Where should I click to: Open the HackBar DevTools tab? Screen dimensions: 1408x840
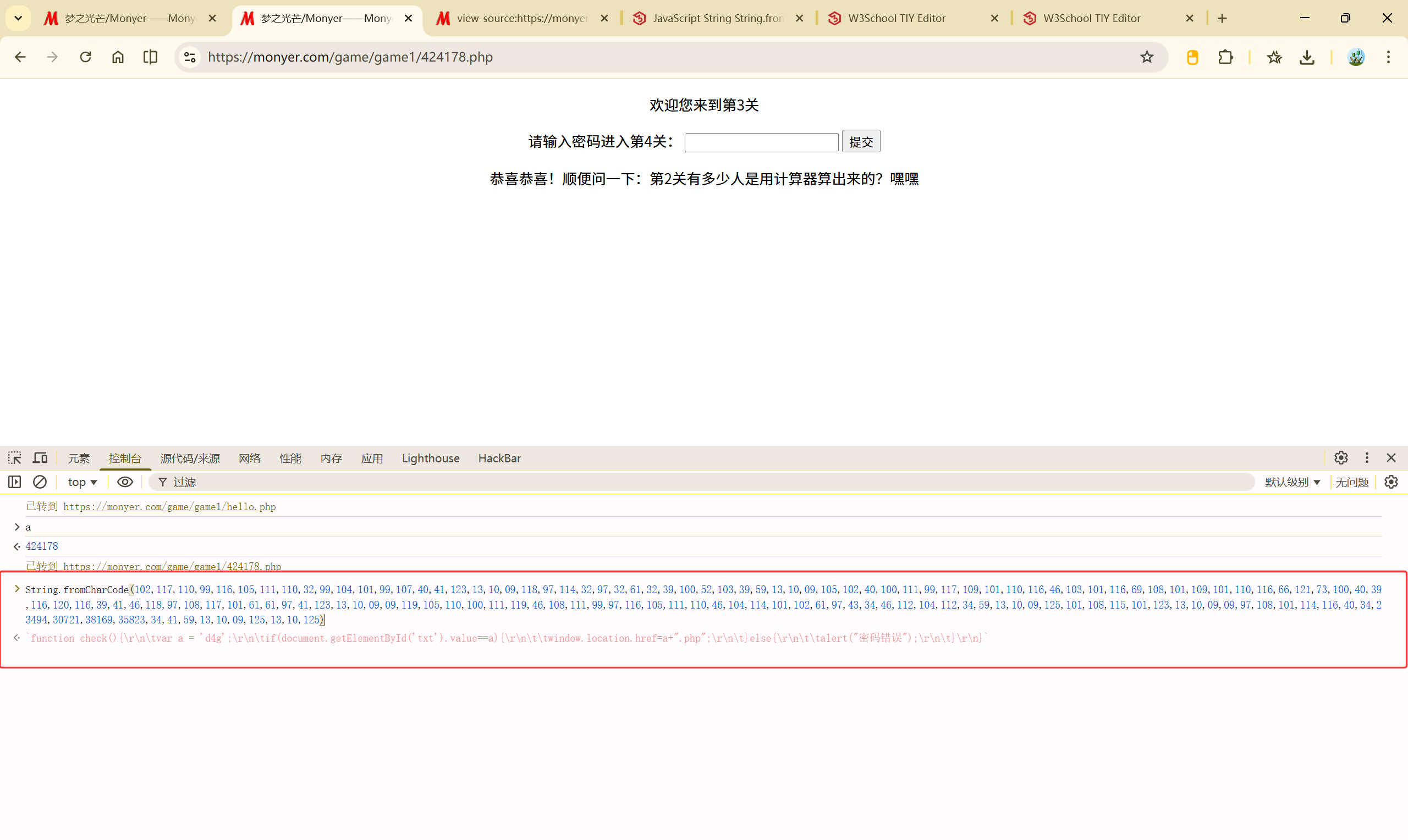coord(499,458)
